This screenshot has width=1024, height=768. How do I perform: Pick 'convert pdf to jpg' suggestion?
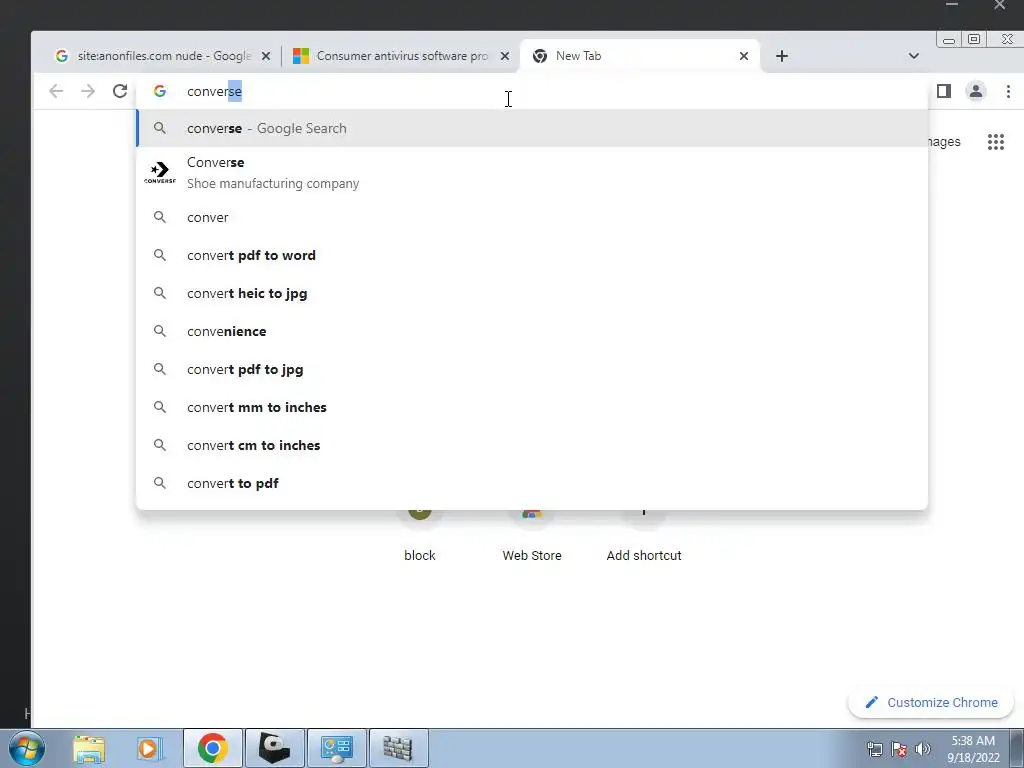click(532, 369)
